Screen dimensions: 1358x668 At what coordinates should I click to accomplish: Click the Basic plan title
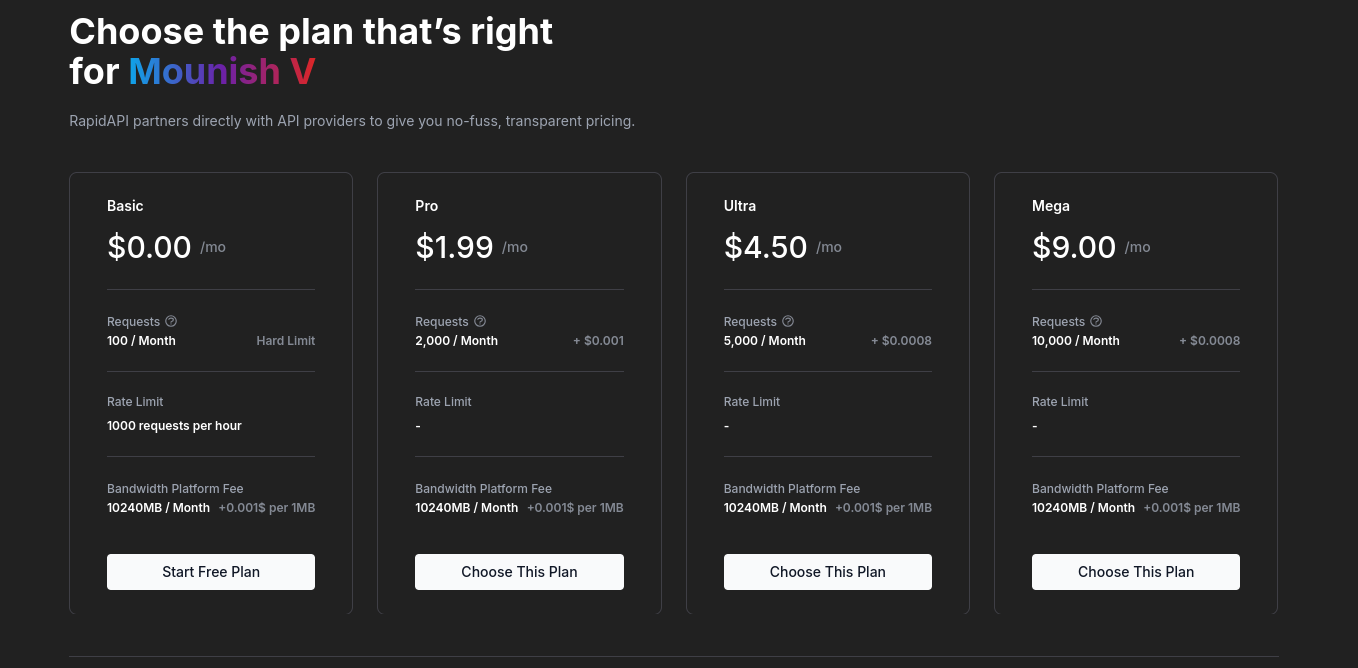[125, 206]
